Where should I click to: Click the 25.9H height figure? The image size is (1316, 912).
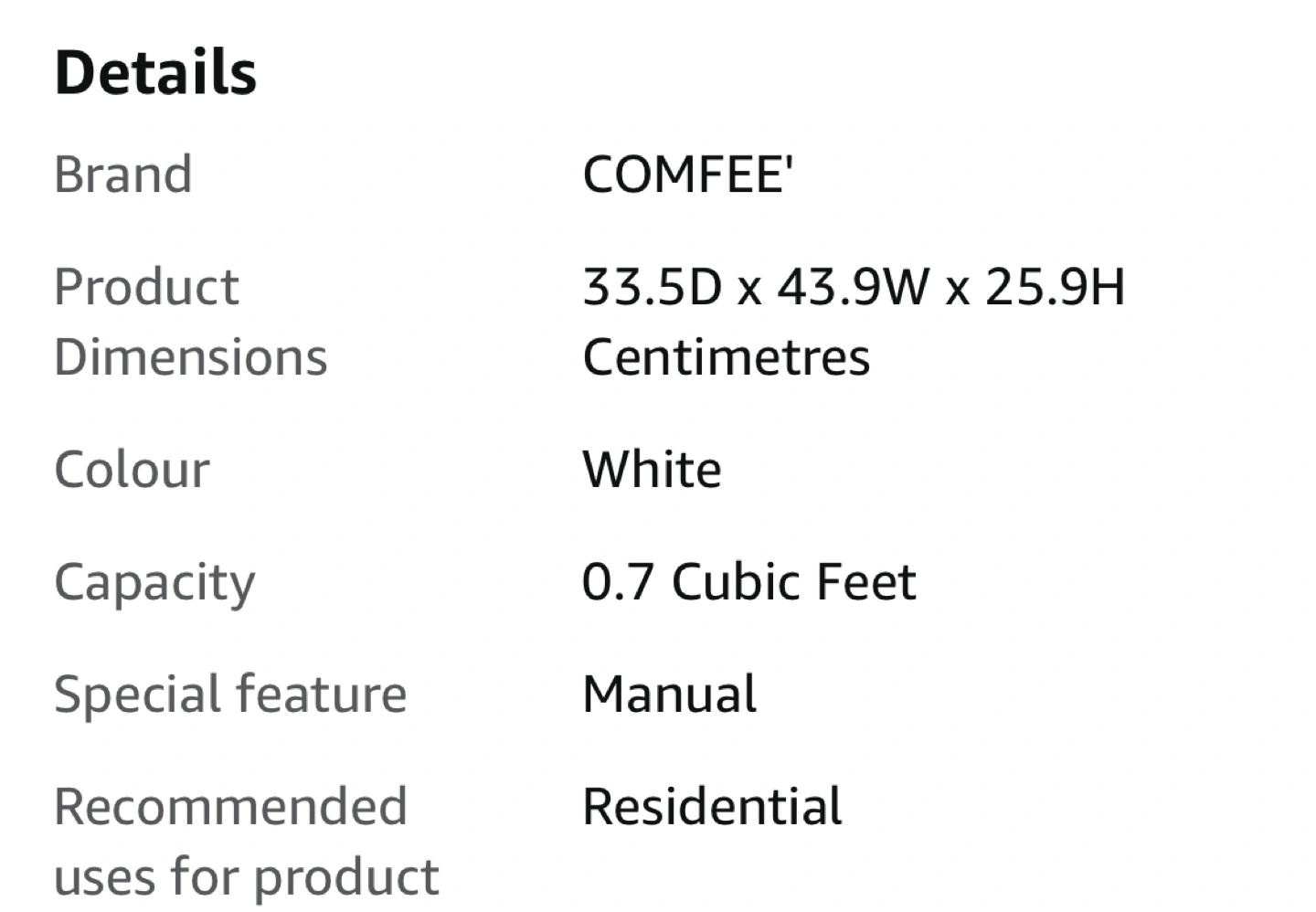point(1055,287)
